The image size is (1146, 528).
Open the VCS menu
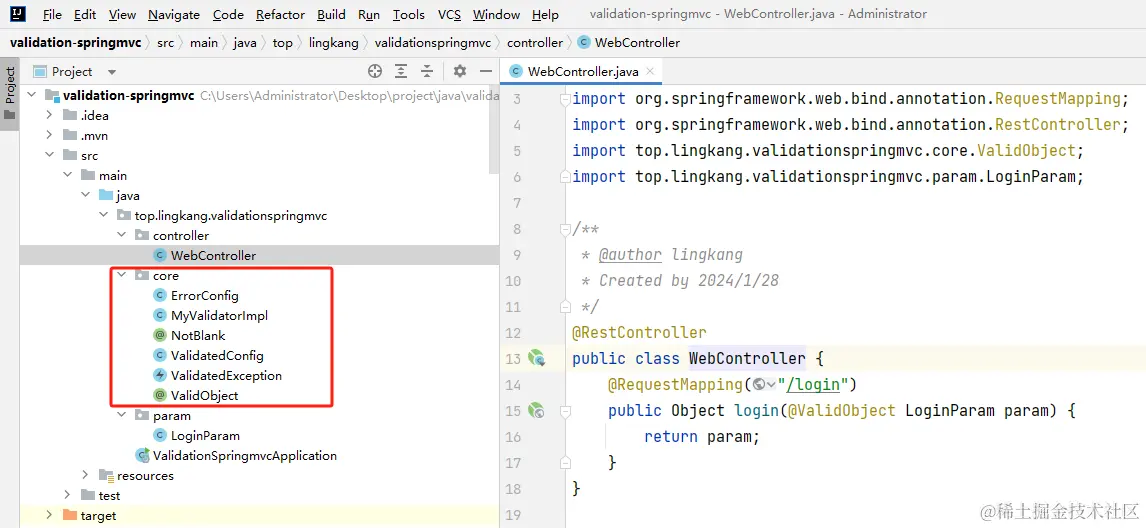tap(449, 15)
